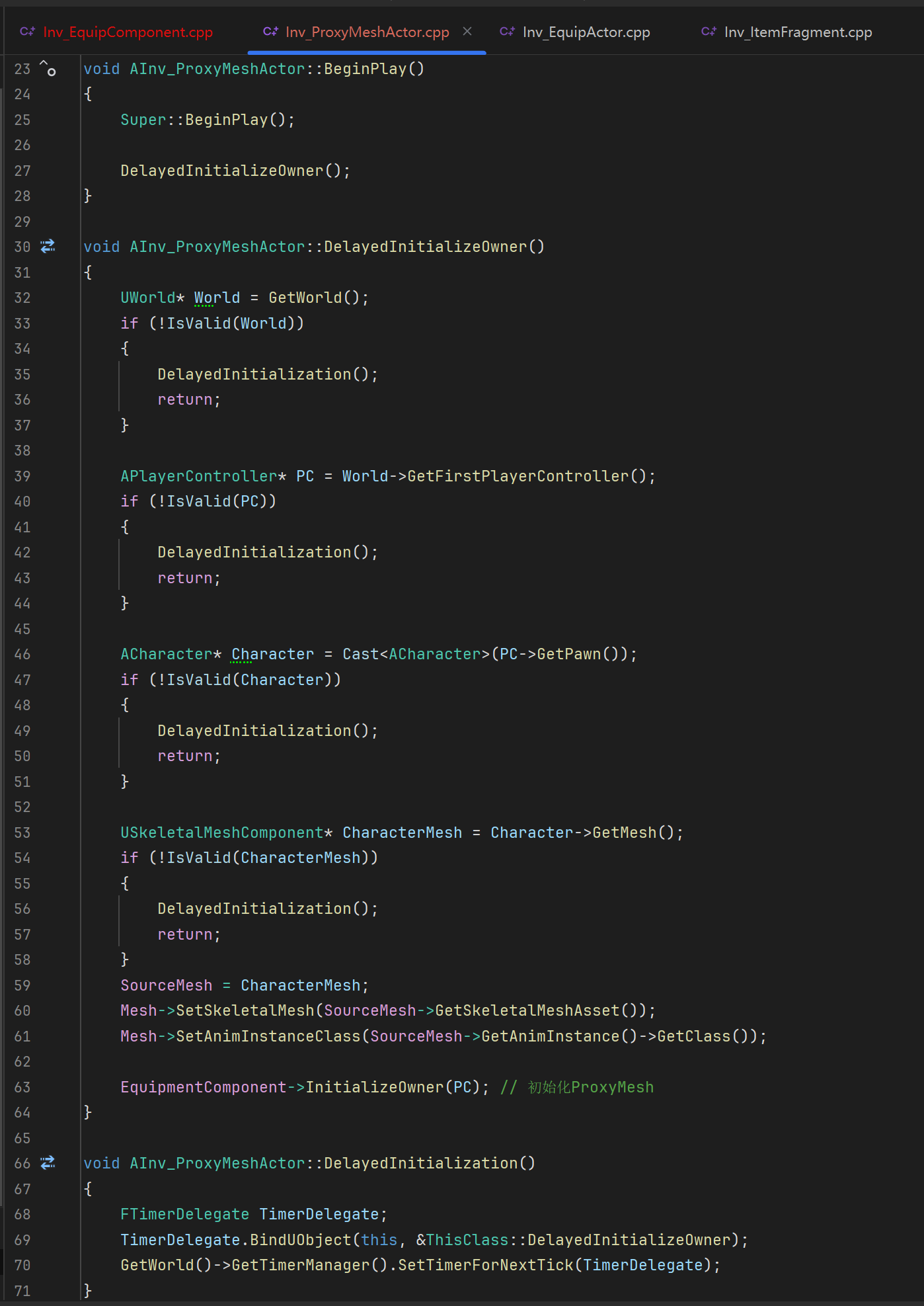The image size is (924, 1306).
Task: Click C++ file icon of Inv_ProxyMeshActor.cpp tab
Action: [x=270, y=31]
